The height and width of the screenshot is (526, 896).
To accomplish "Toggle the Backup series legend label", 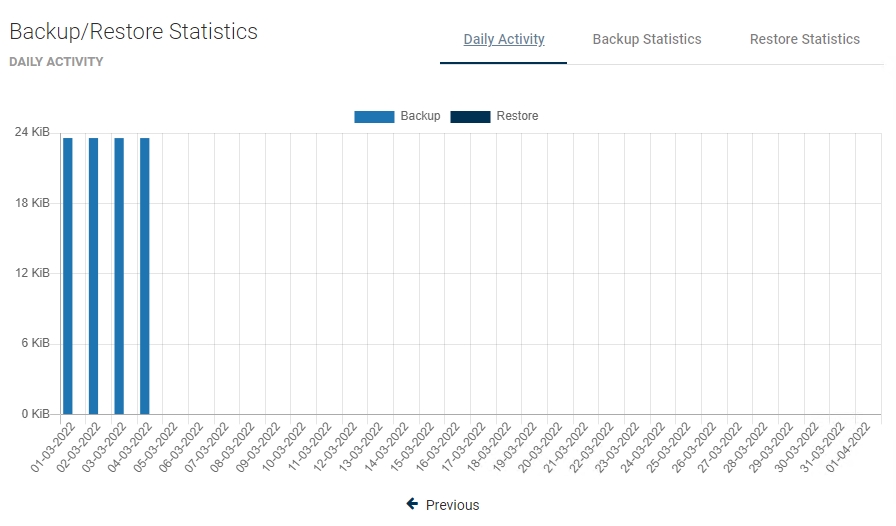I will coord(420,116).
